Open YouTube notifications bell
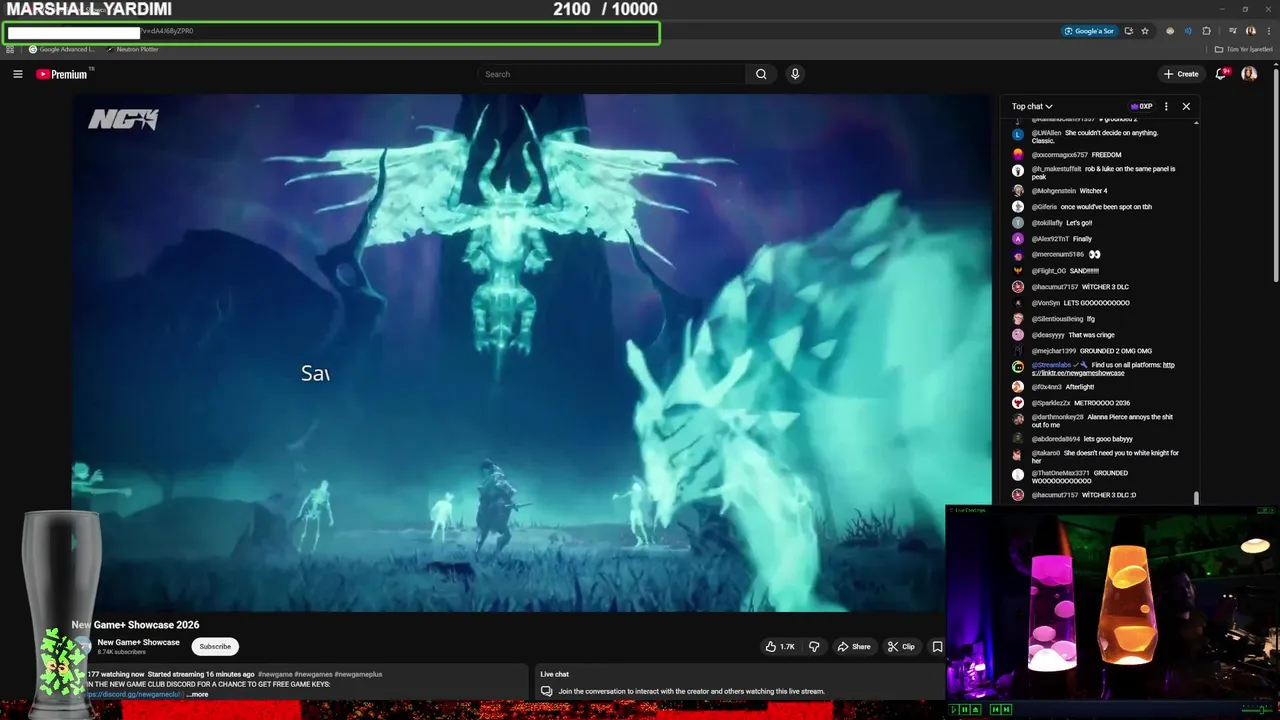Image resolution: width=1280 pixels, height=720 pixels. tap(1221, 74)
